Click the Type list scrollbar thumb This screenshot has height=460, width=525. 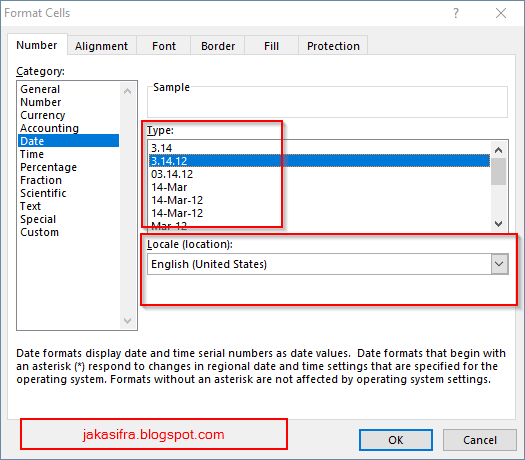coord(499,171)
